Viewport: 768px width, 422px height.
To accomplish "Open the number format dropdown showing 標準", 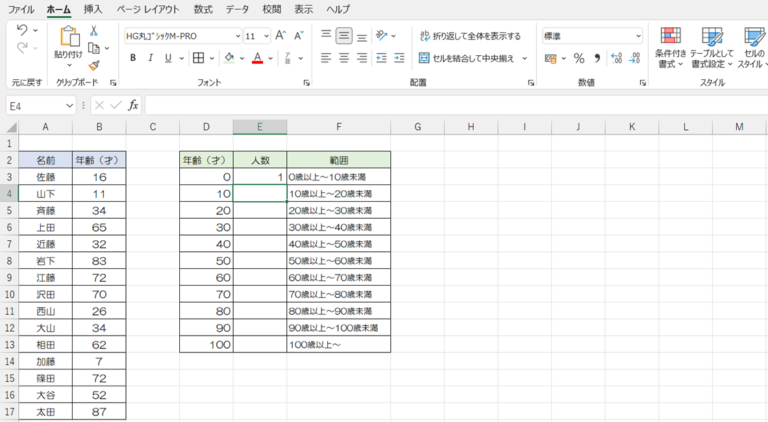I will click(638, 36).
